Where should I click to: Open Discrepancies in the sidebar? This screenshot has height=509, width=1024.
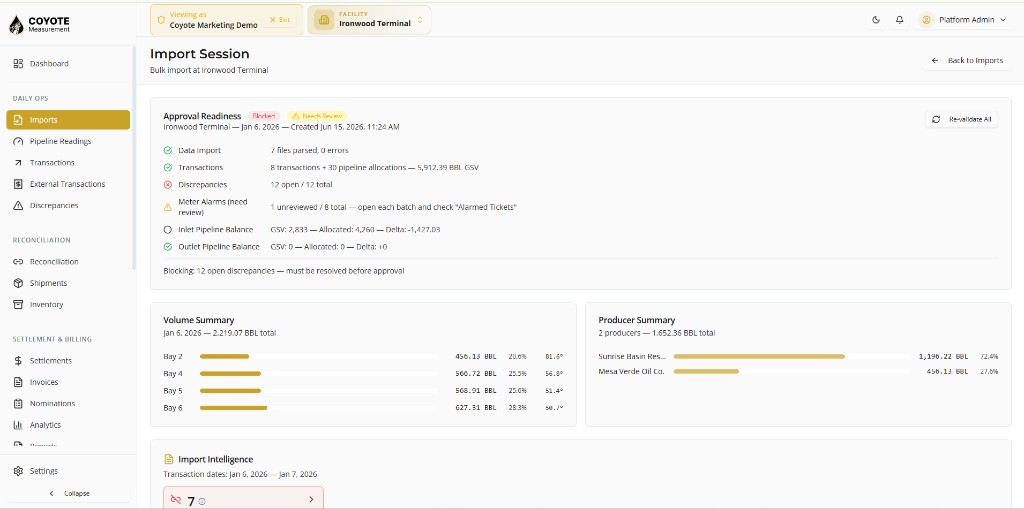pyautogui.click(x=68, y=205)
